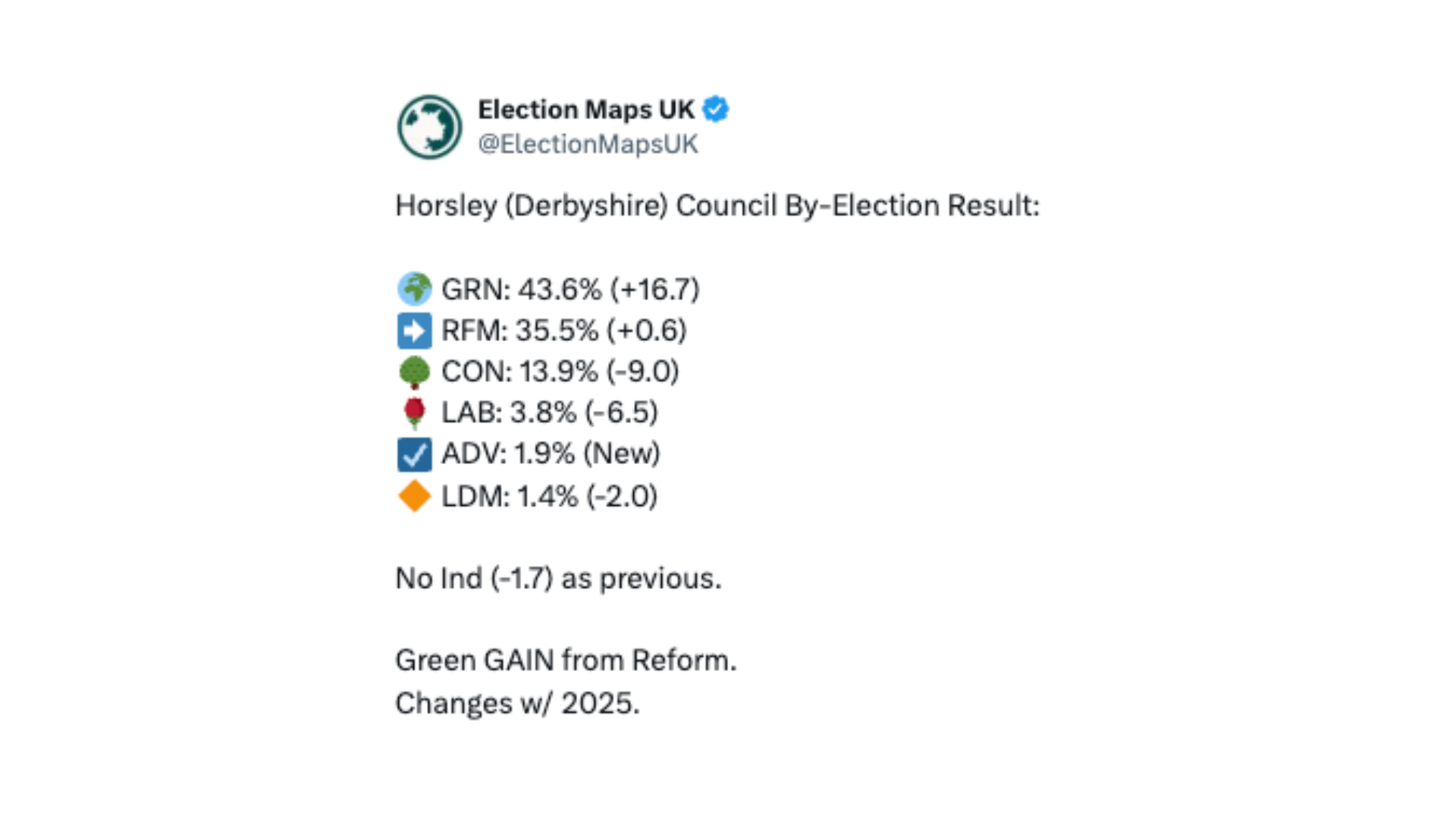Click the "Changes w/ 2025" text
The width and height of the screenshot is (1456, 819).
pyautogui.click(x=517, y=704)
